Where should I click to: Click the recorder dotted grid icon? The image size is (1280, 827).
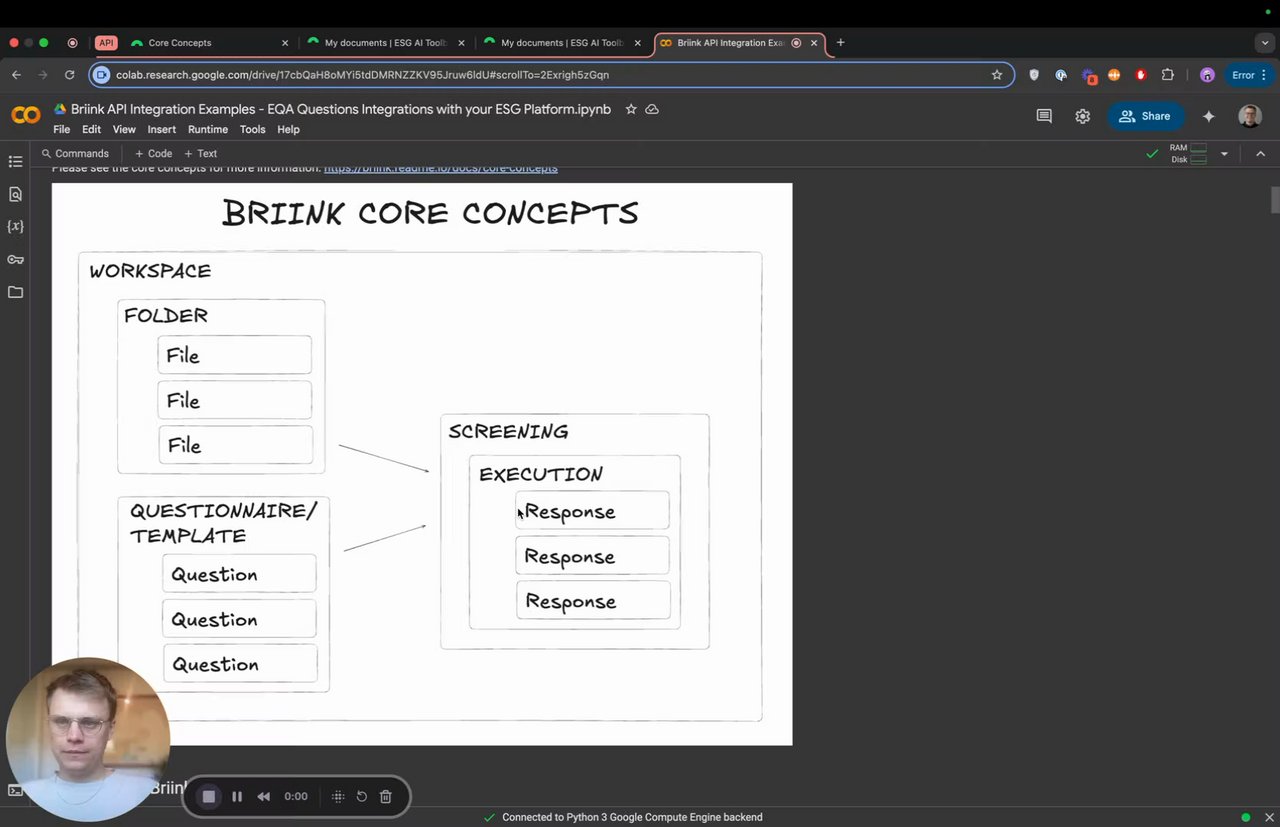(338, 796)
